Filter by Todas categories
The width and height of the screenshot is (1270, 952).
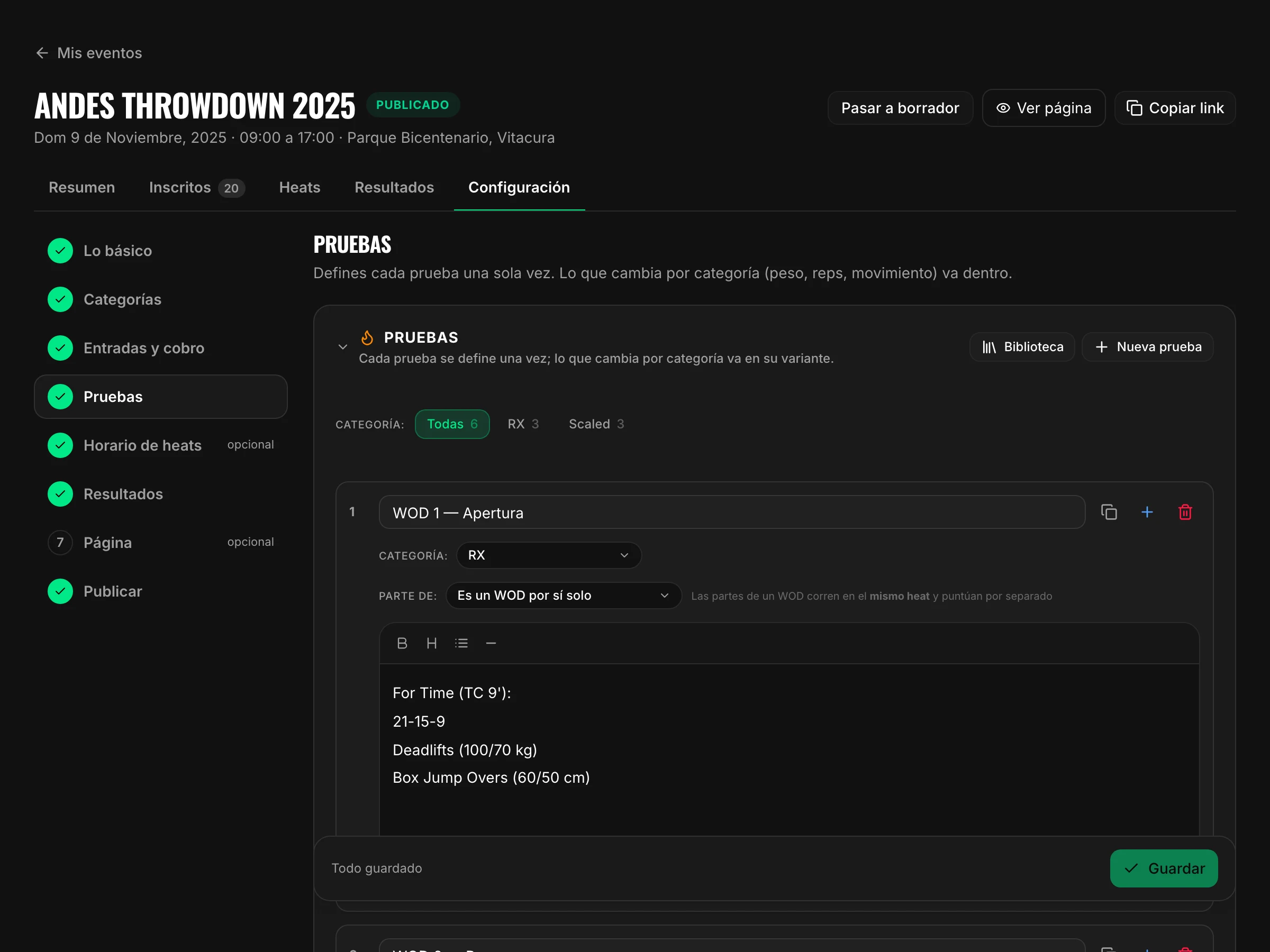452,424
